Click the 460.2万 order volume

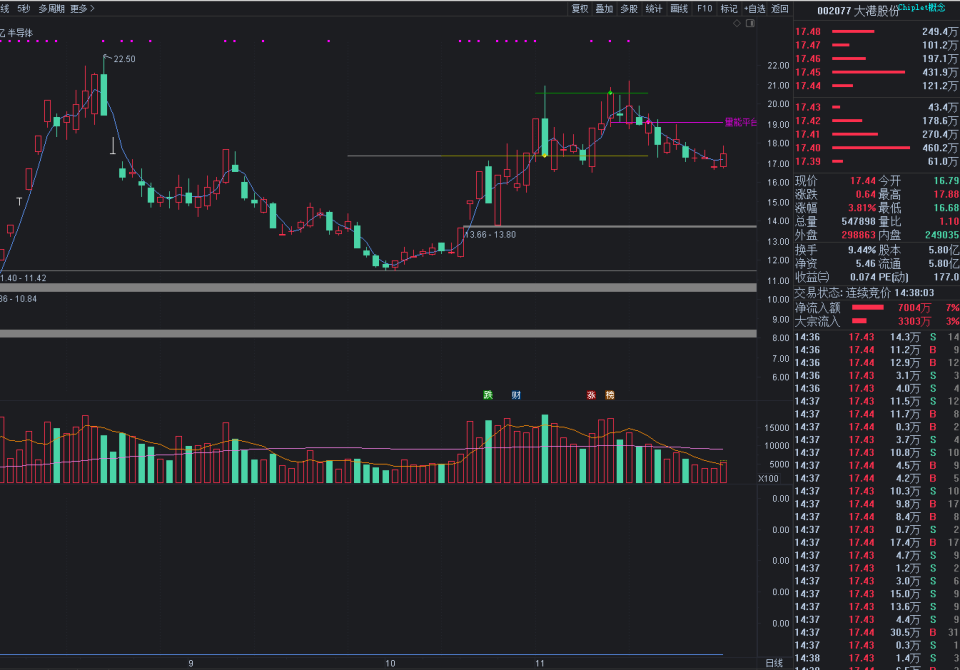click(x=940, y=148)
